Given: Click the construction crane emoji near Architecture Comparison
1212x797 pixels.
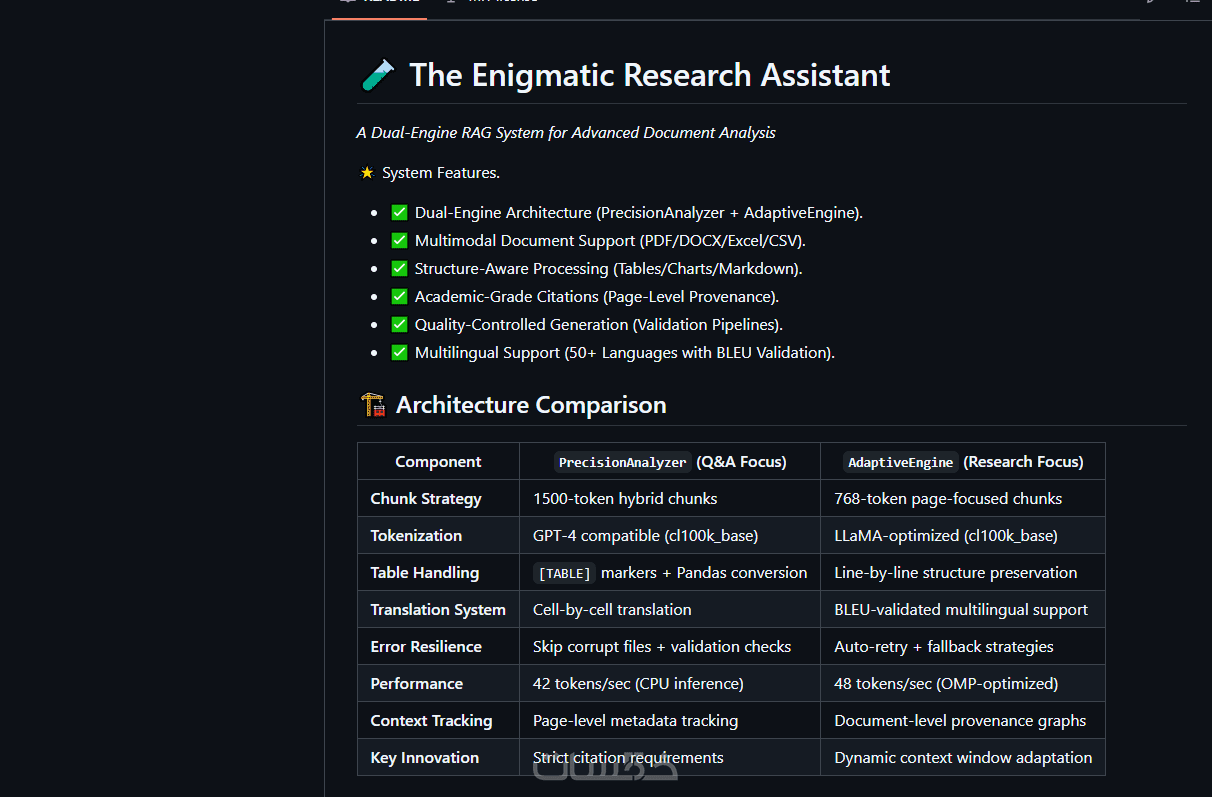Looking at the screenshot, I should 372,405.
